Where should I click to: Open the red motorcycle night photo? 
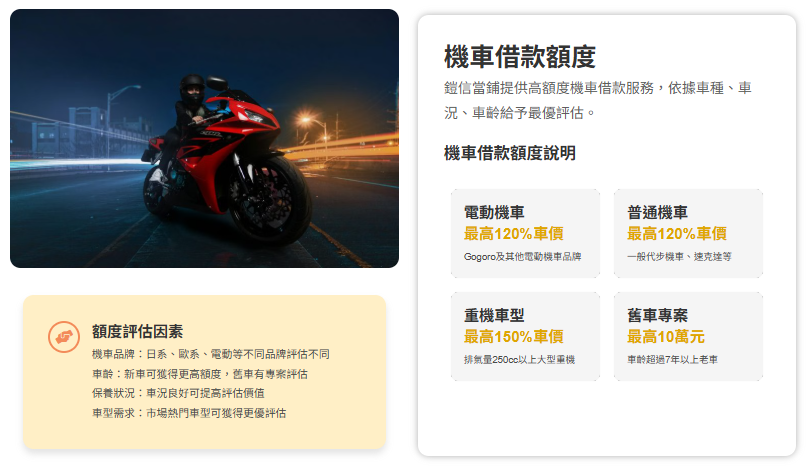point(204,138)
